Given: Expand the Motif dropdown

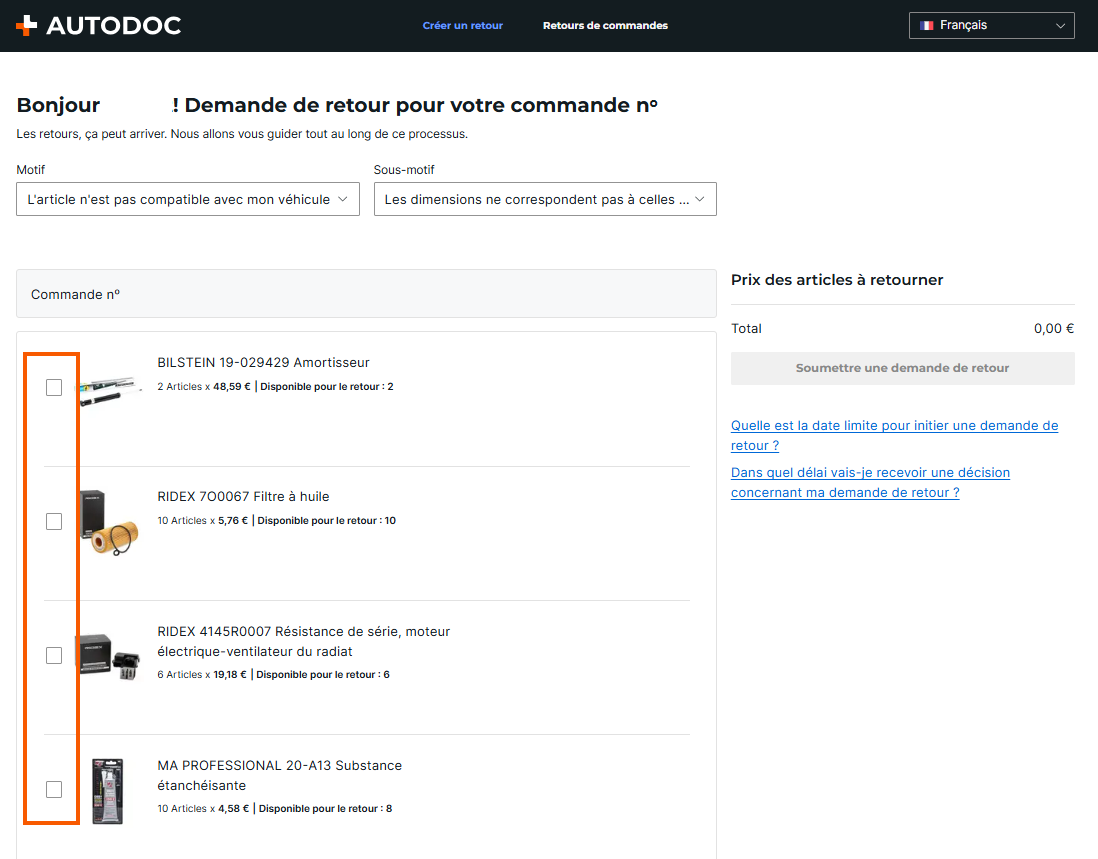Looking at the screenshot, I should tap(188, 200).
